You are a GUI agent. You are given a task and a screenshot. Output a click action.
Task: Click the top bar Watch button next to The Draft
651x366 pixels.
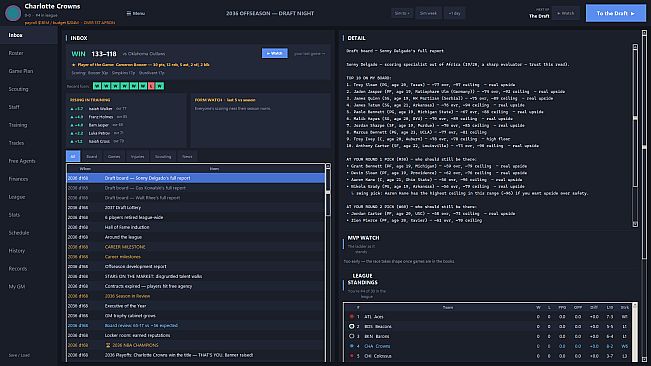(x=565, y=13)
